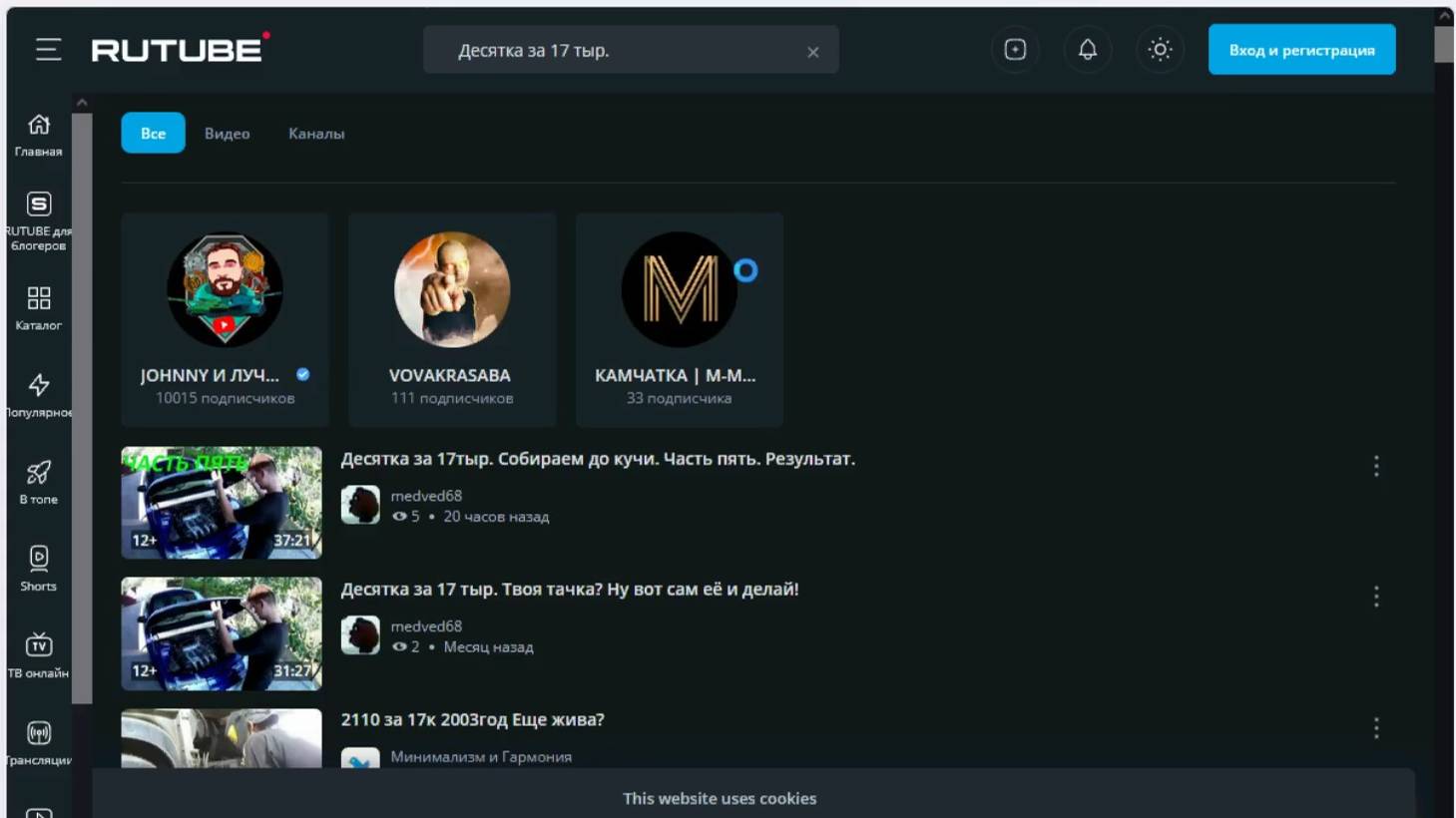Toggle the light/dark theme

coord(1160,49)
